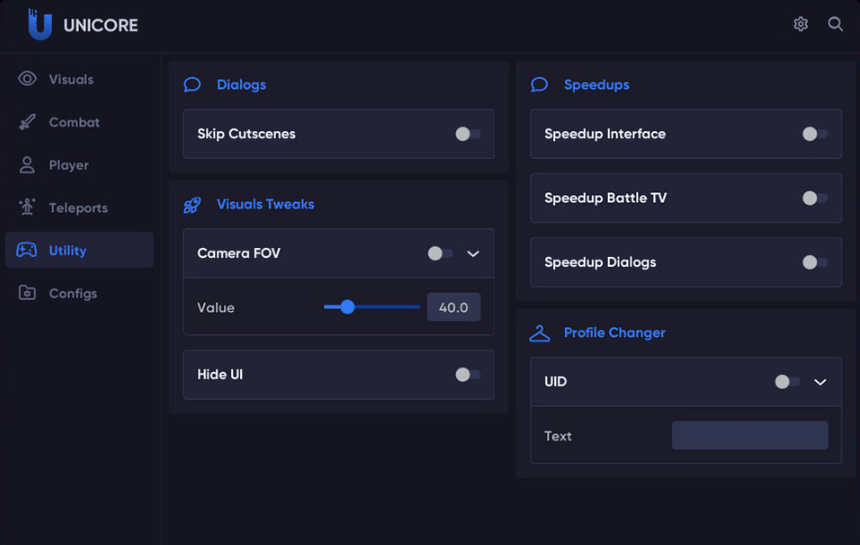
Task: Click the Unicore U logo
Action: click(40, 25)
